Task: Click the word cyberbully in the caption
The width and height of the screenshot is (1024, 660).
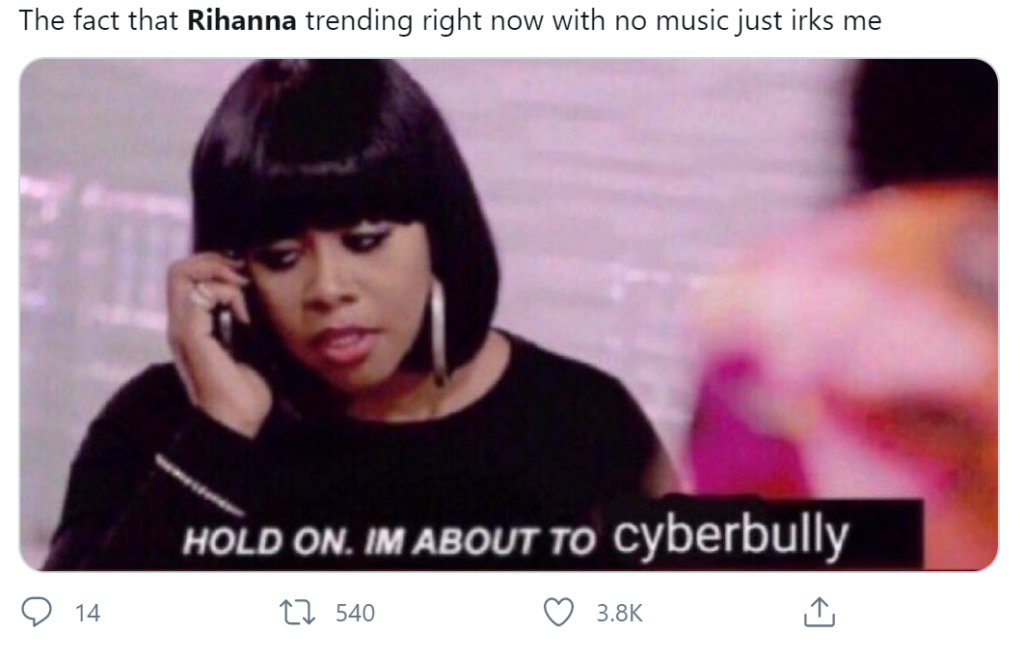Action: 730,536
